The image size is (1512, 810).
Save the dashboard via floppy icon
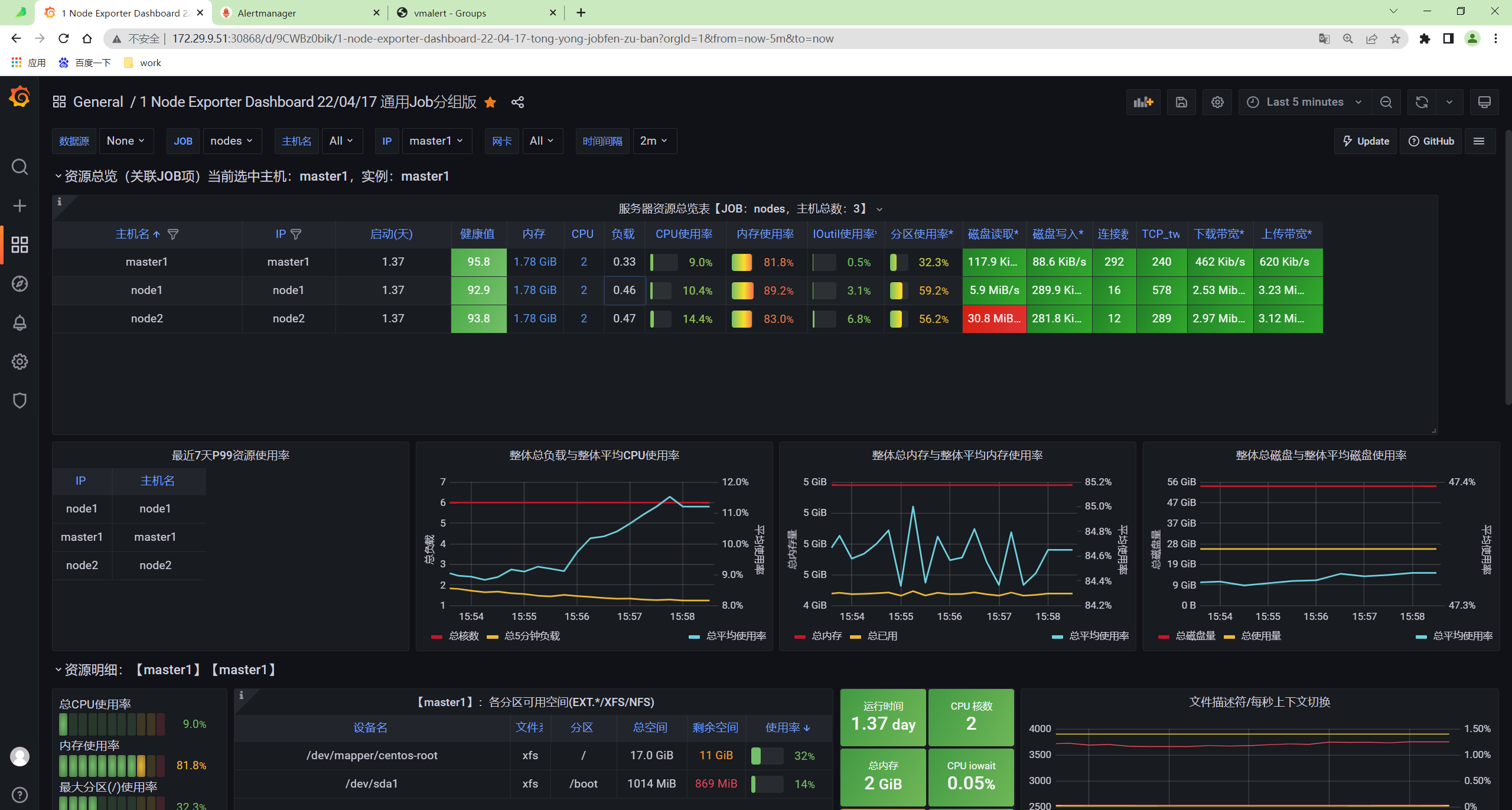[x=1181, y=102]
